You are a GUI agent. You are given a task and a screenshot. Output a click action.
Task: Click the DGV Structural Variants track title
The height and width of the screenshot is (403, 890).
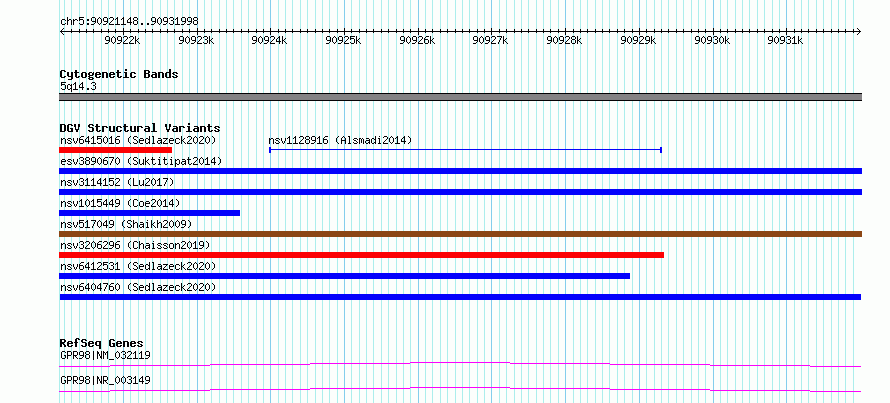click(x=140, y=128)
